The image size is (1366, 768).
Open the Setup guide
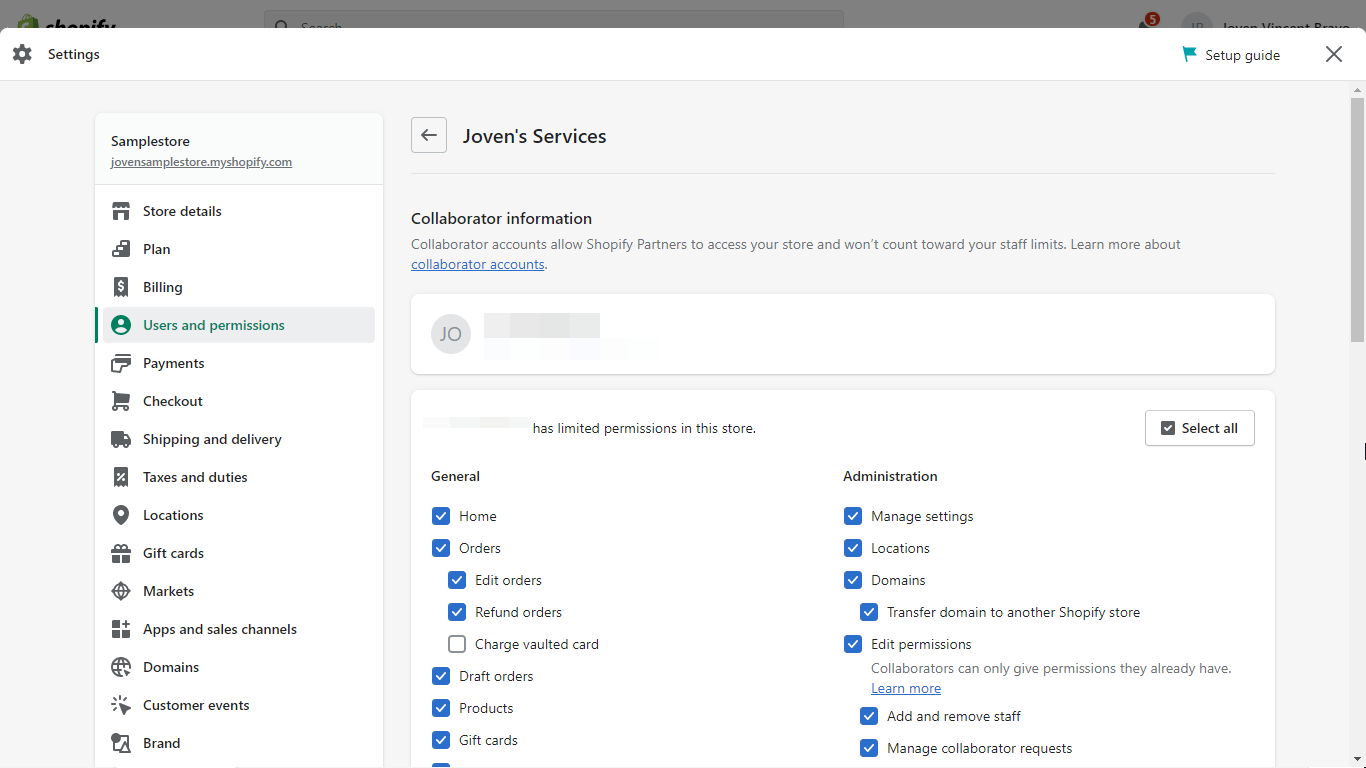click(x=1231, y=55)
